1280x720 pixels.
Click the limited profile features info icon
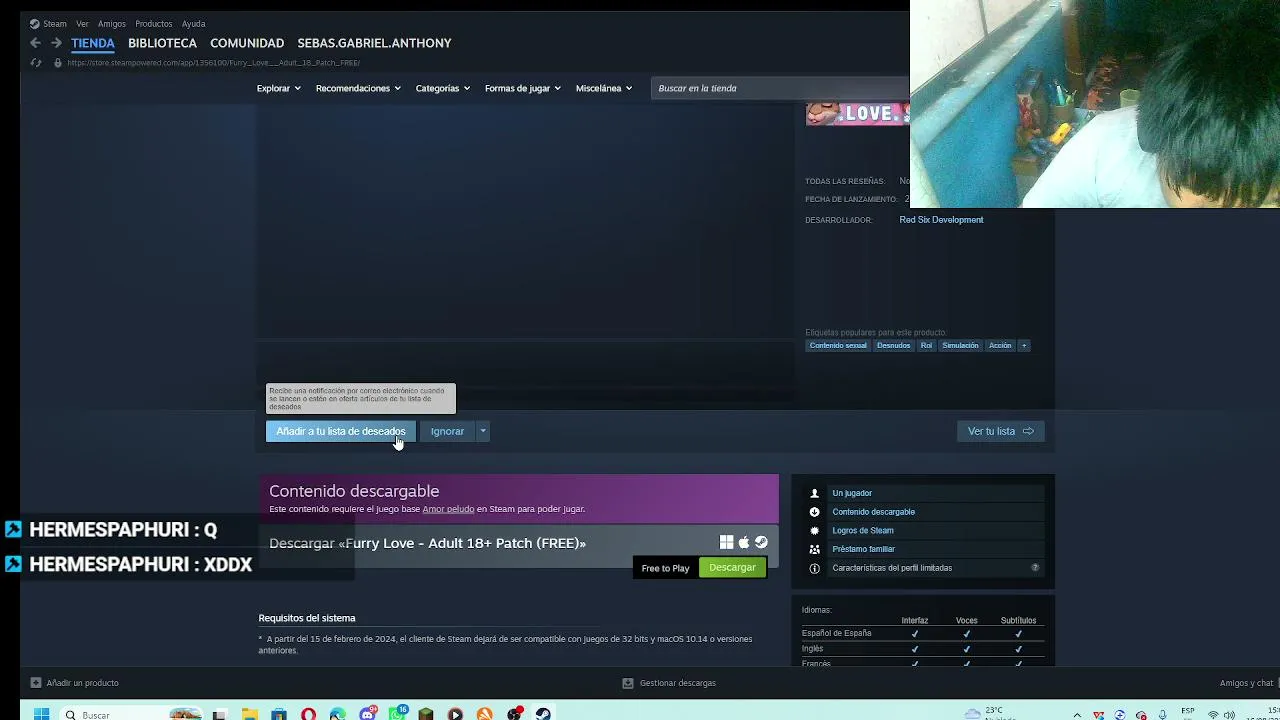(x=814, y=568)
